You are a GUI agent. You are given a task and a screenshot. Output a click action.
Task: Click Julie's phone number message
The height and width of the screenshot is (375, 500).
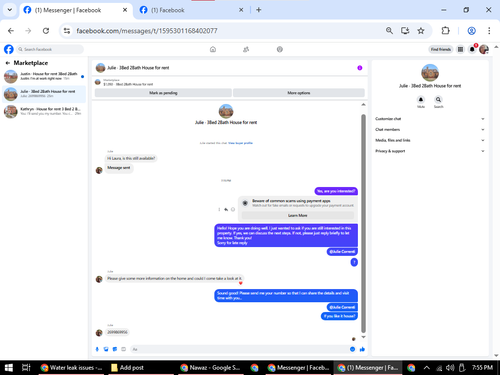(x=117, y=332)
